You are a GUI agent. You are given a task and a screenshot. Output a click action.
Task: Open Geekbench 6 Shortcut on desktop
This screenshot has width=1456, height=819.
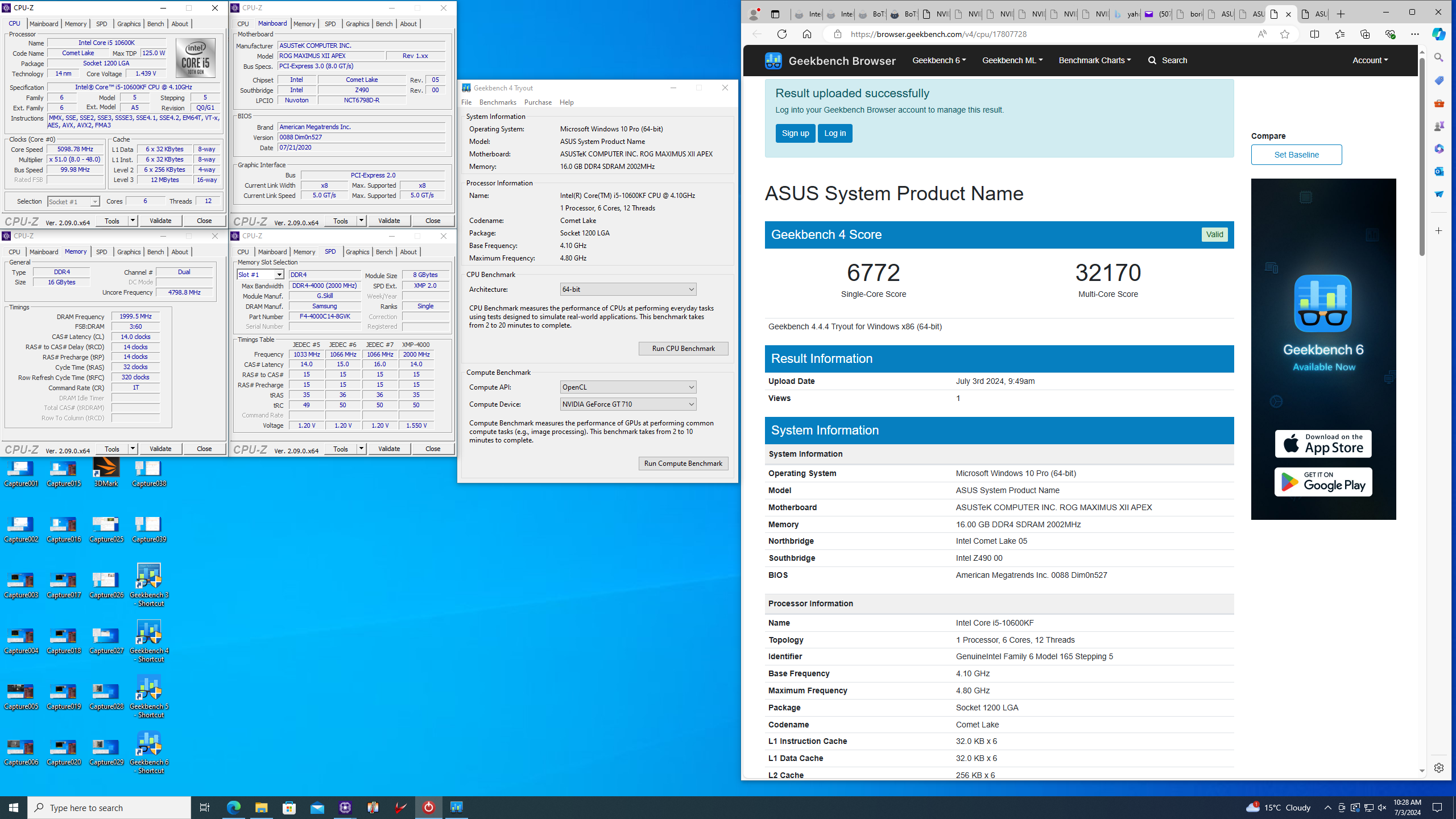coord(149,752)
